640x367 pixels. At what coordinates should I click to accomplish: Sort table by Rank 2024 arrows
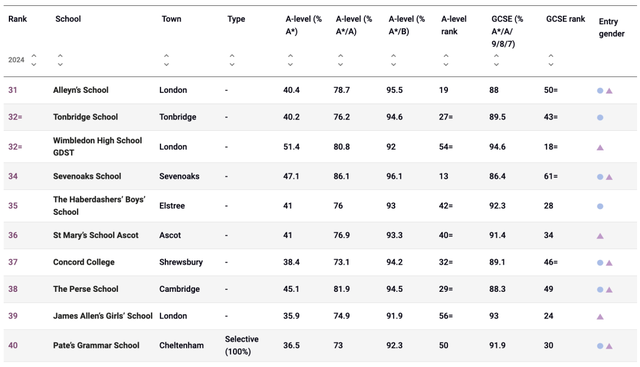pos(34,60)
